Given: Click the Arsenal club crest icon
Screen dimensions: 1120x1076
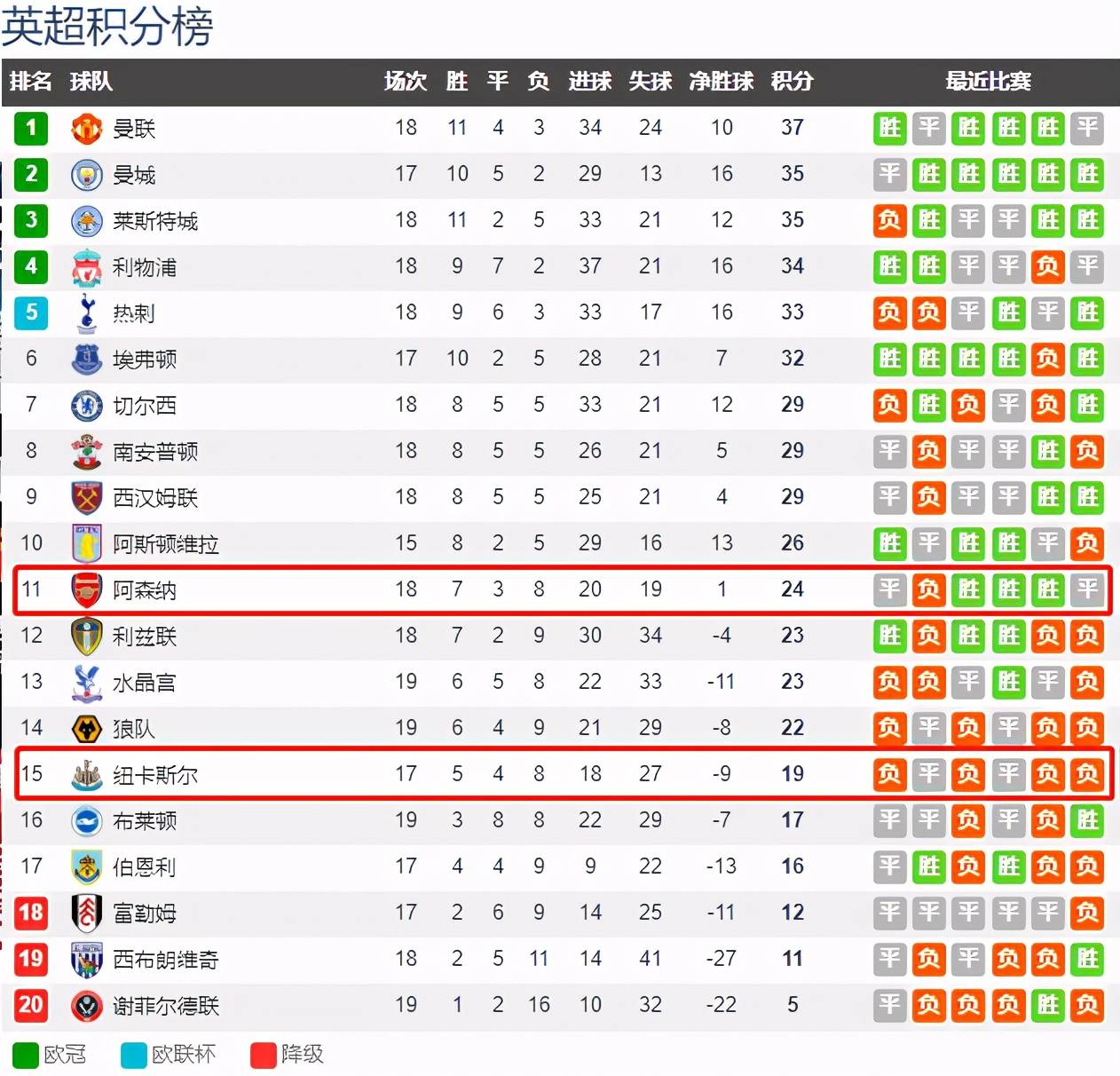Looking at the screenshot, I should (86, 589).
